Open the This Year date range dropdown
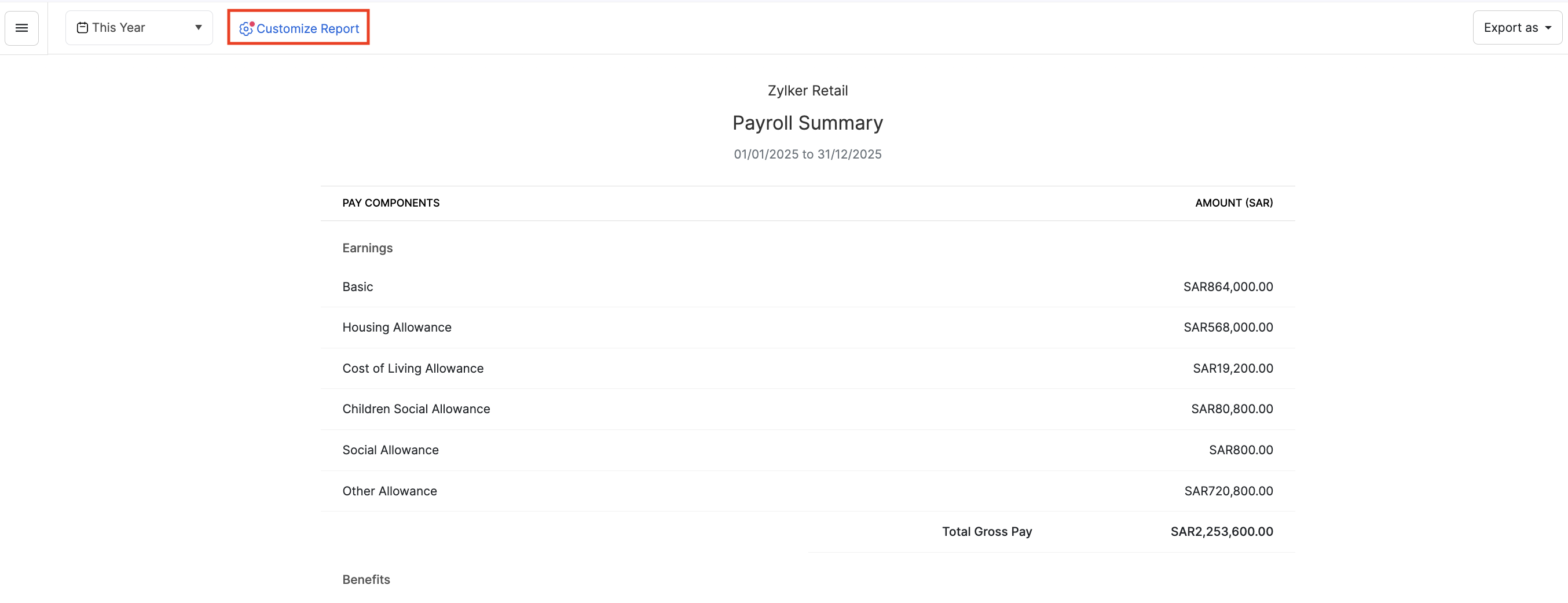 pyautogui.click(x=139, y=27)
